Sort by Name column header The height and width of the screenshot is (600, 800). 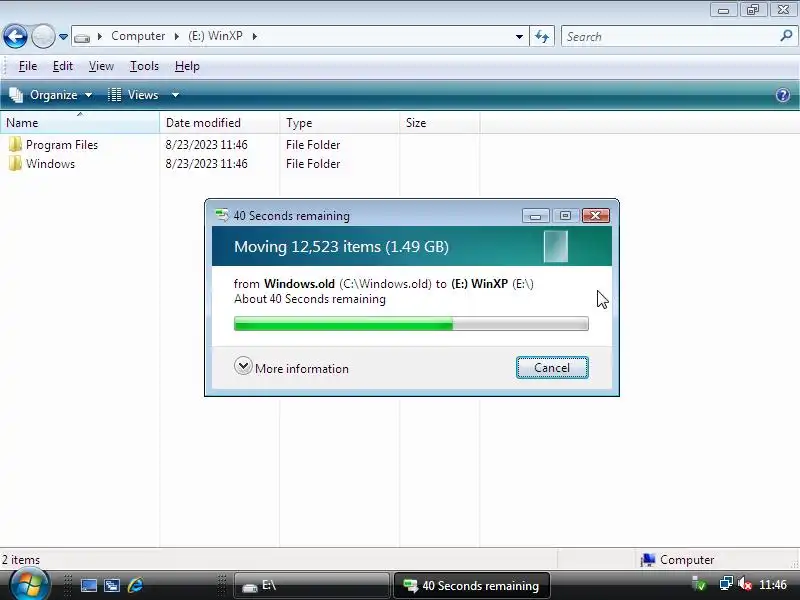(x=80, y=123)
